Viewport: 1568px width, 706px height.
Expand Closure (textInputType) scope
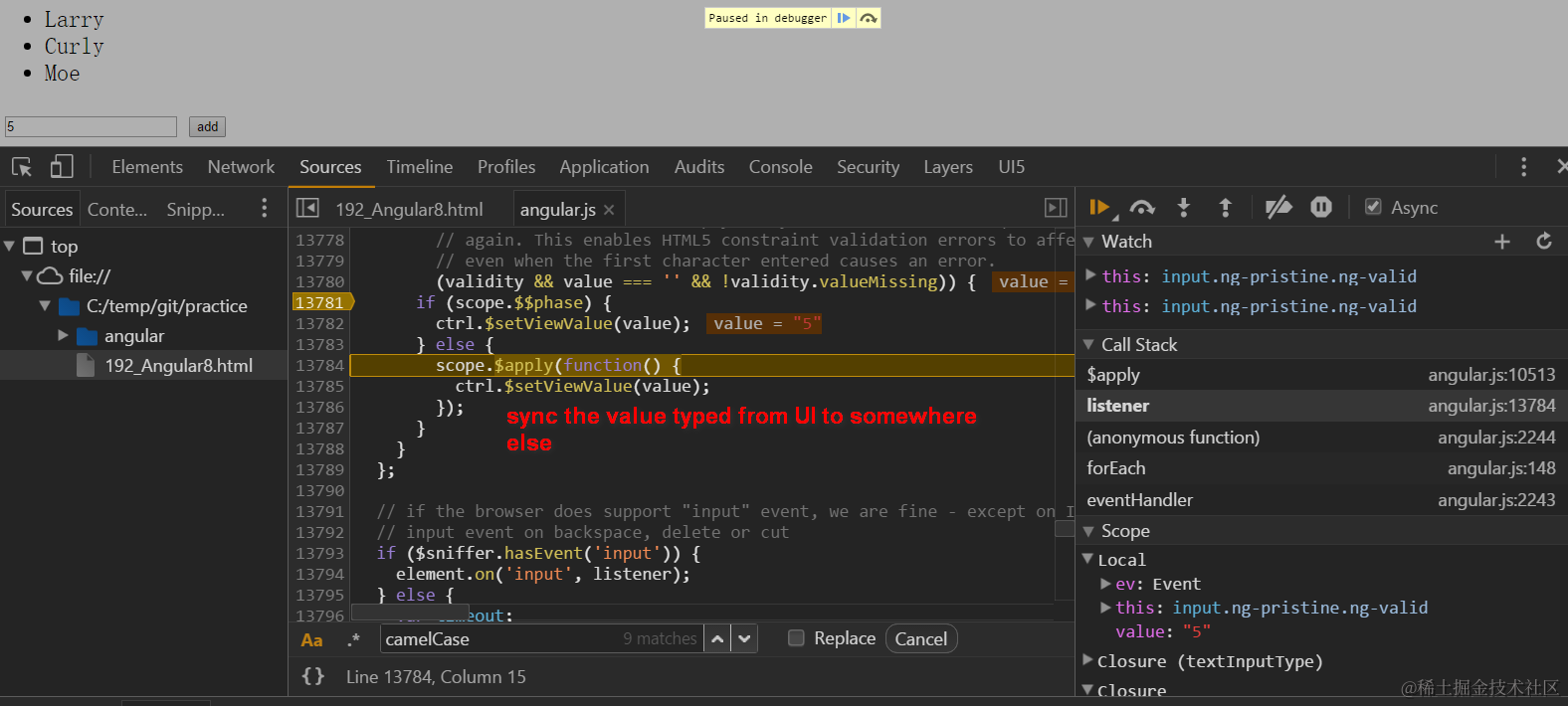[1088, 659]
